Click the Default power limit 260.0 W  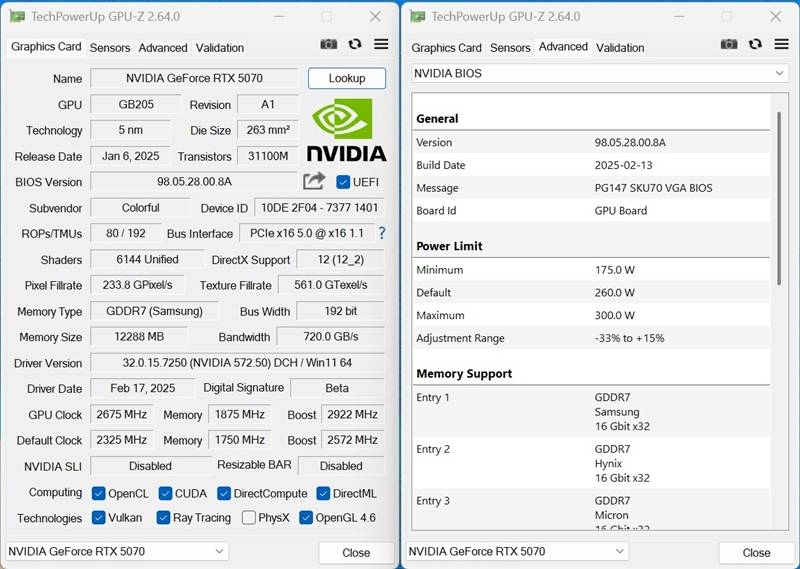pos(614,293)
